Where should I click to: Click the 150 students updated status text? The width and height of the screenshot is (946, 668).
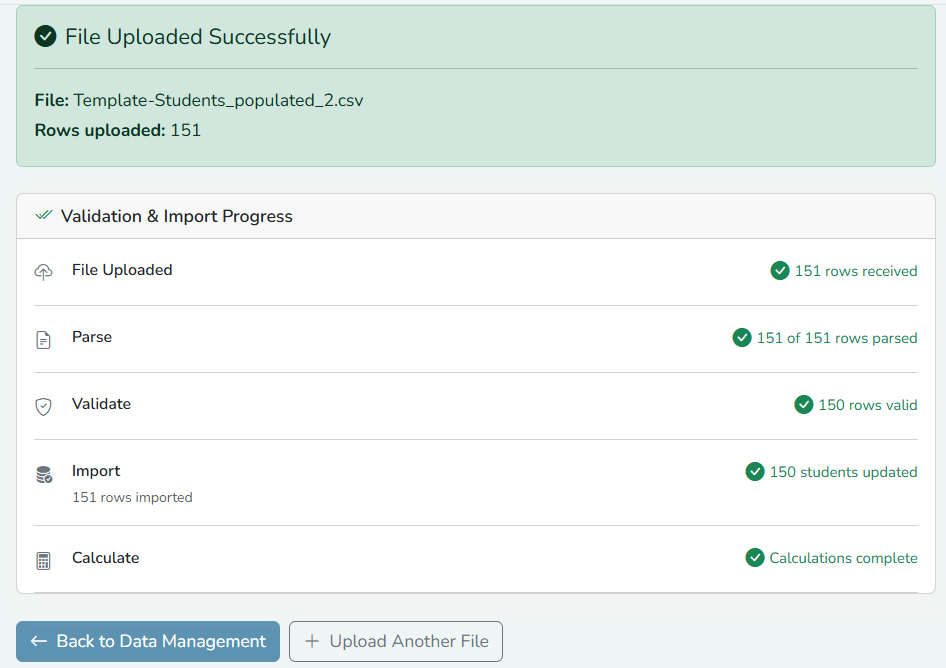[843, 472]
